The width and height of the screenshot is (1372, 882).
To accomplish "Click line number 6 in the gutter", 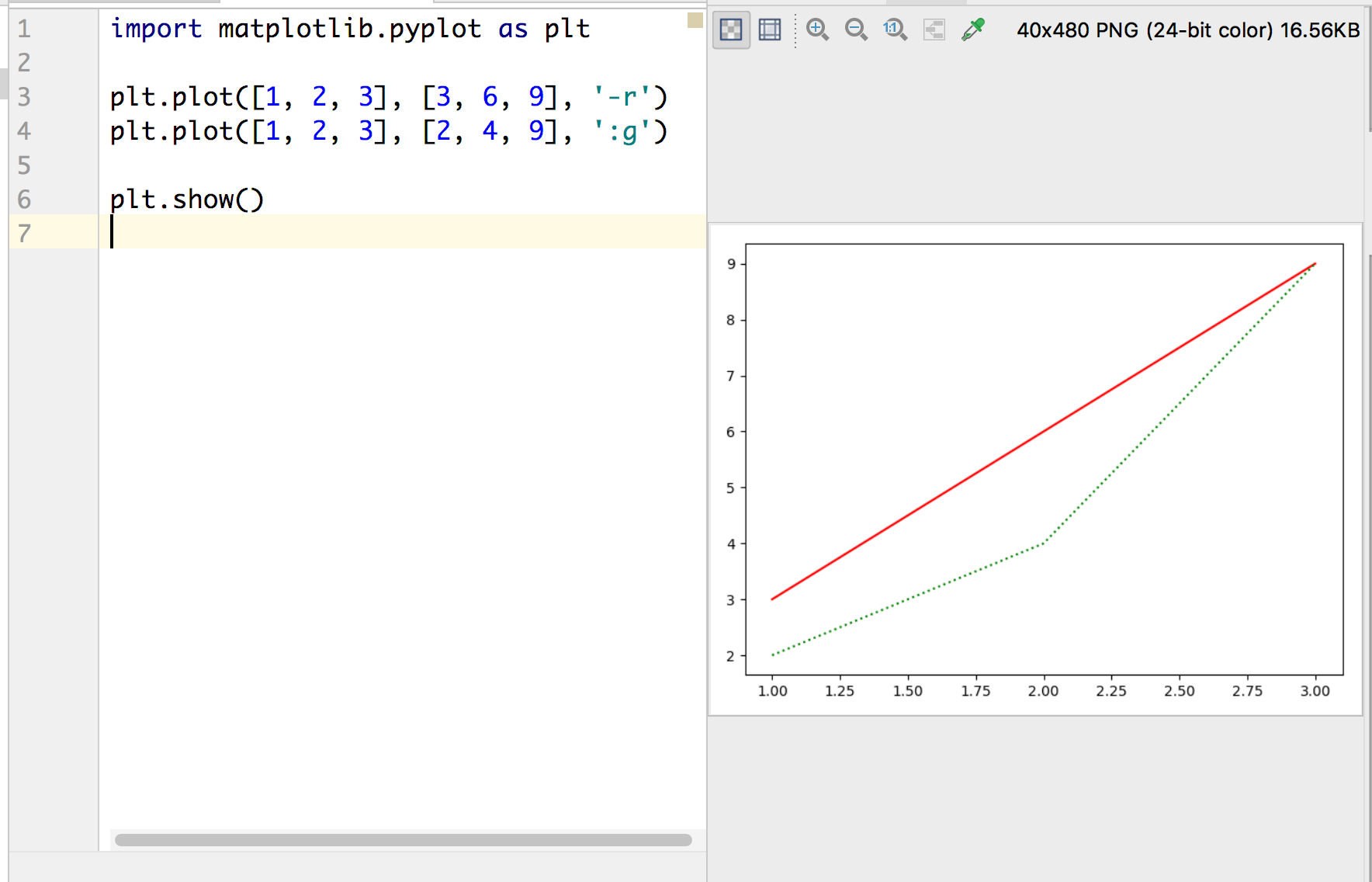I will 24,200.
